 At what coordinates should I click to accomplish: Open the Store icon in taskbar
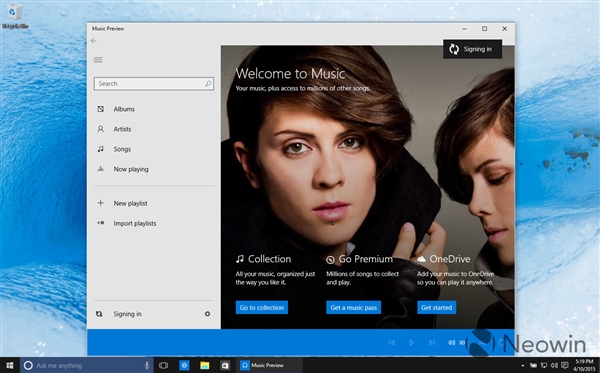pos(225,365)
